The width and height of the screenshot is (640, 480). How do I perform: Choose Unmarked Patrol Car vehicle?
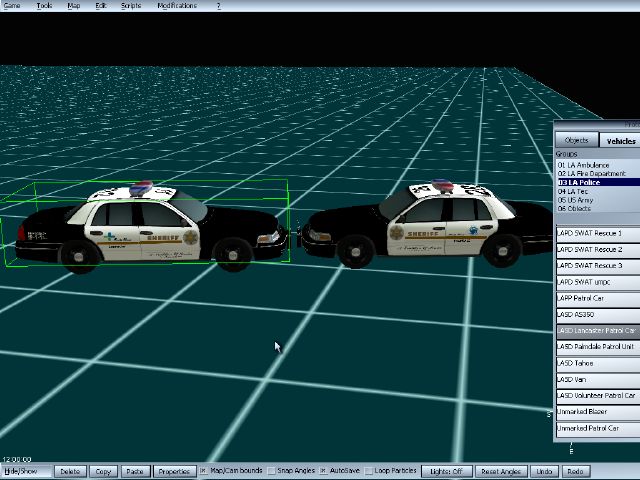[598, 429]
